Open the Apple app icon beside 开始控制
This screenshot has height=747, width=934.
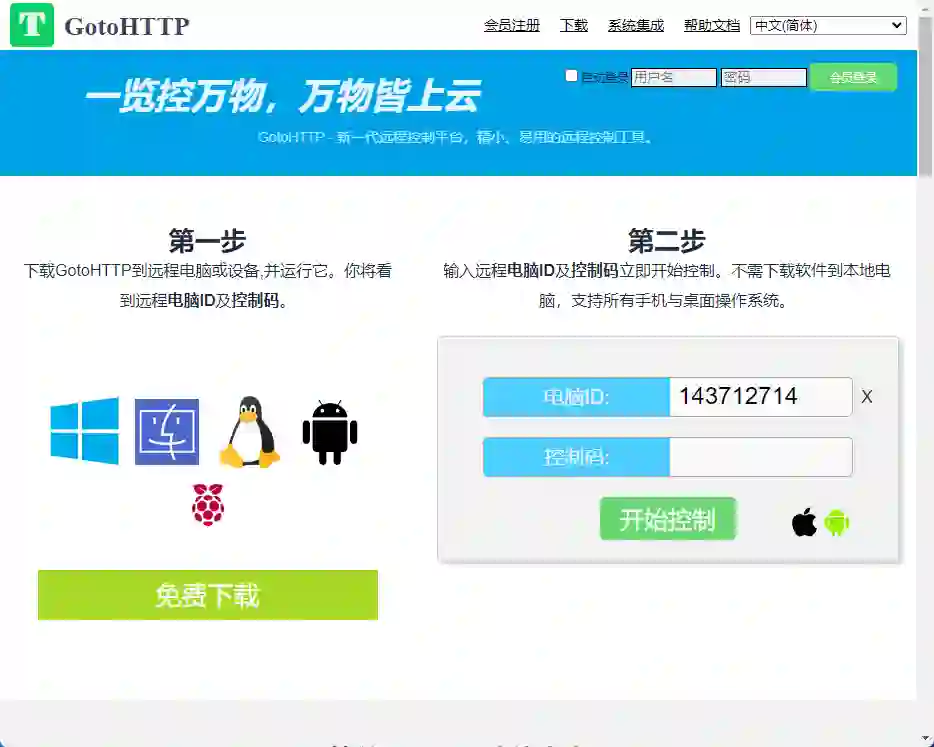pos(804,522)
